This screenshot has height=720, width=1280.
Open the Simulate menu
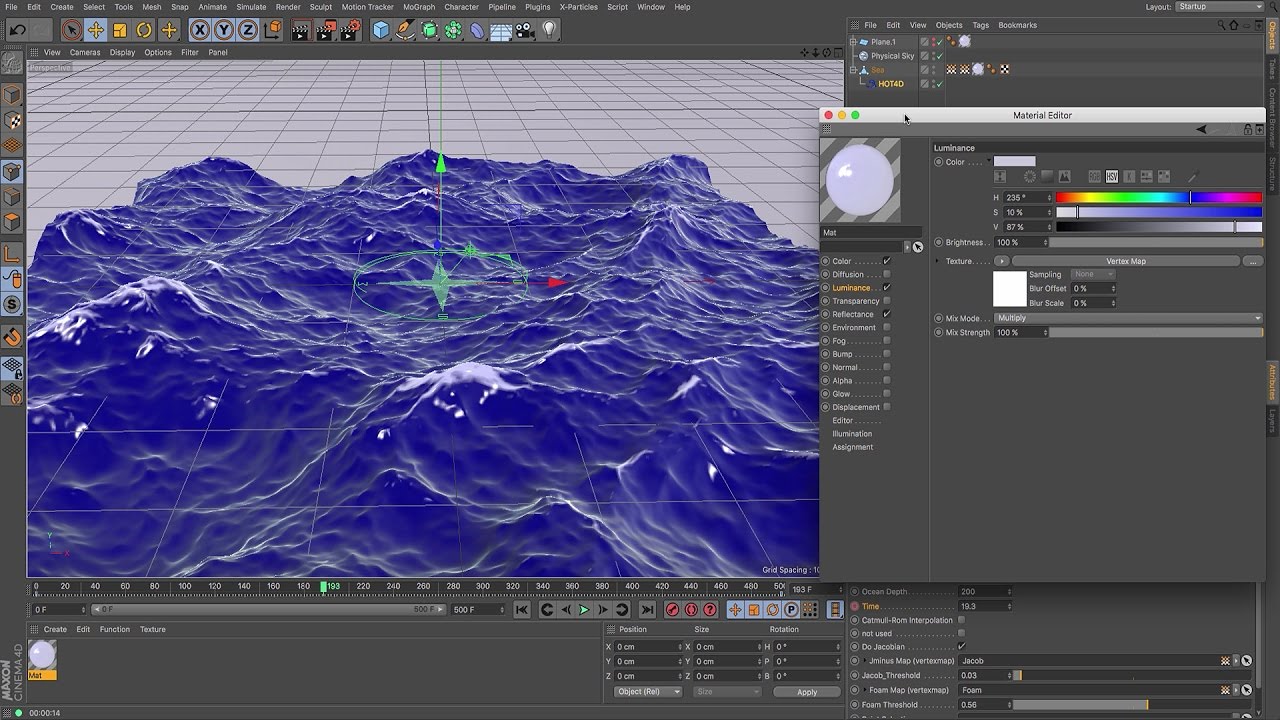(251, 7)
